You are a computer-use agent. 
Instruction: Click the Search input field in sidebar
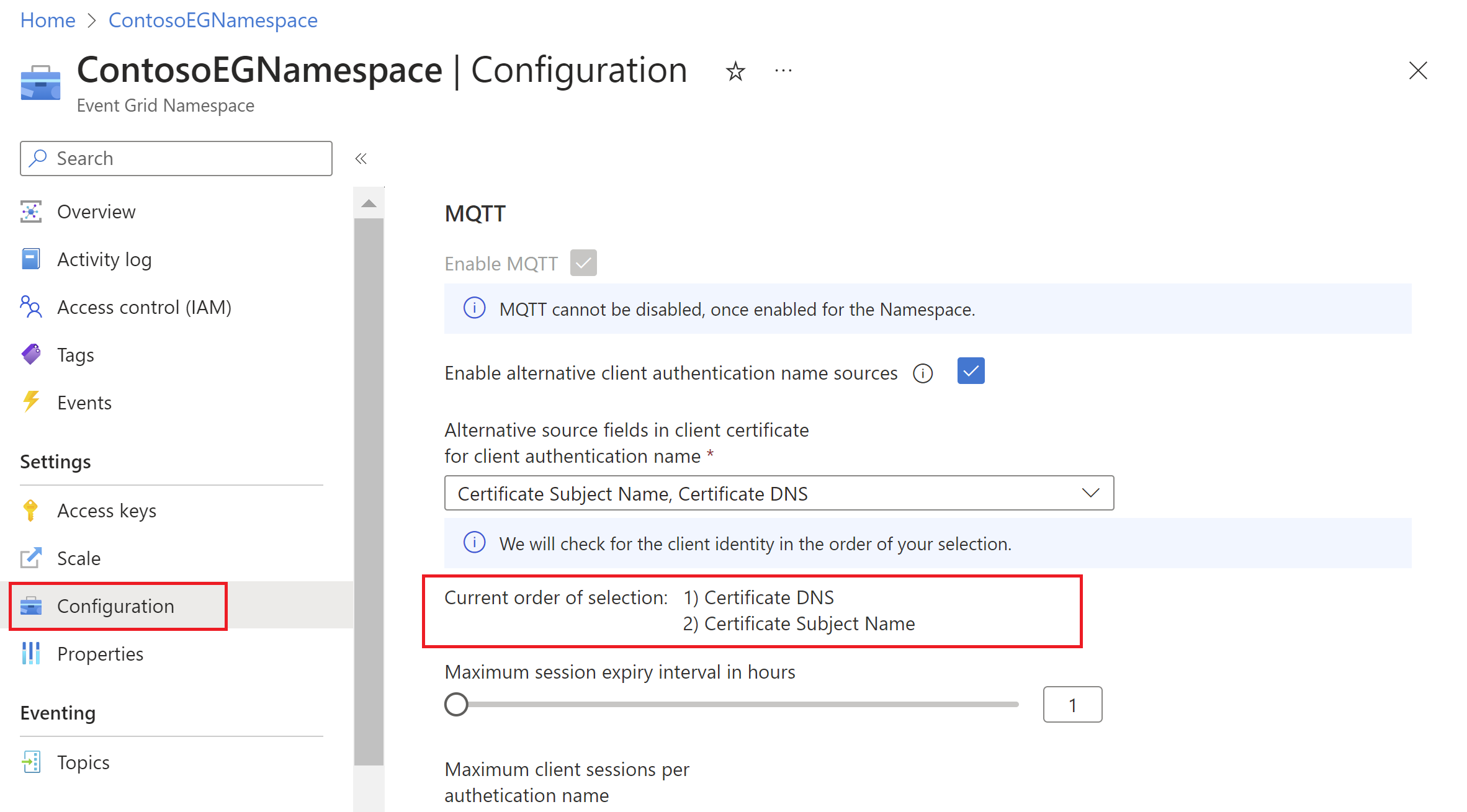[175, 157]
